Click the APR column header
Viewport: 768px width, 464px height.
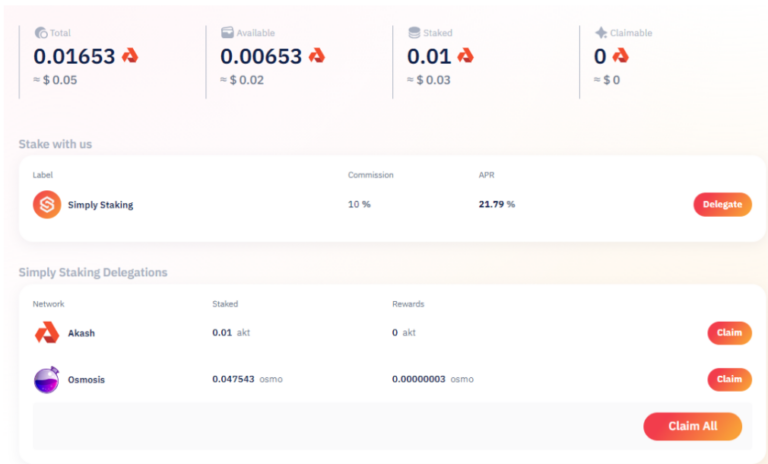click(x=488, y=175)
